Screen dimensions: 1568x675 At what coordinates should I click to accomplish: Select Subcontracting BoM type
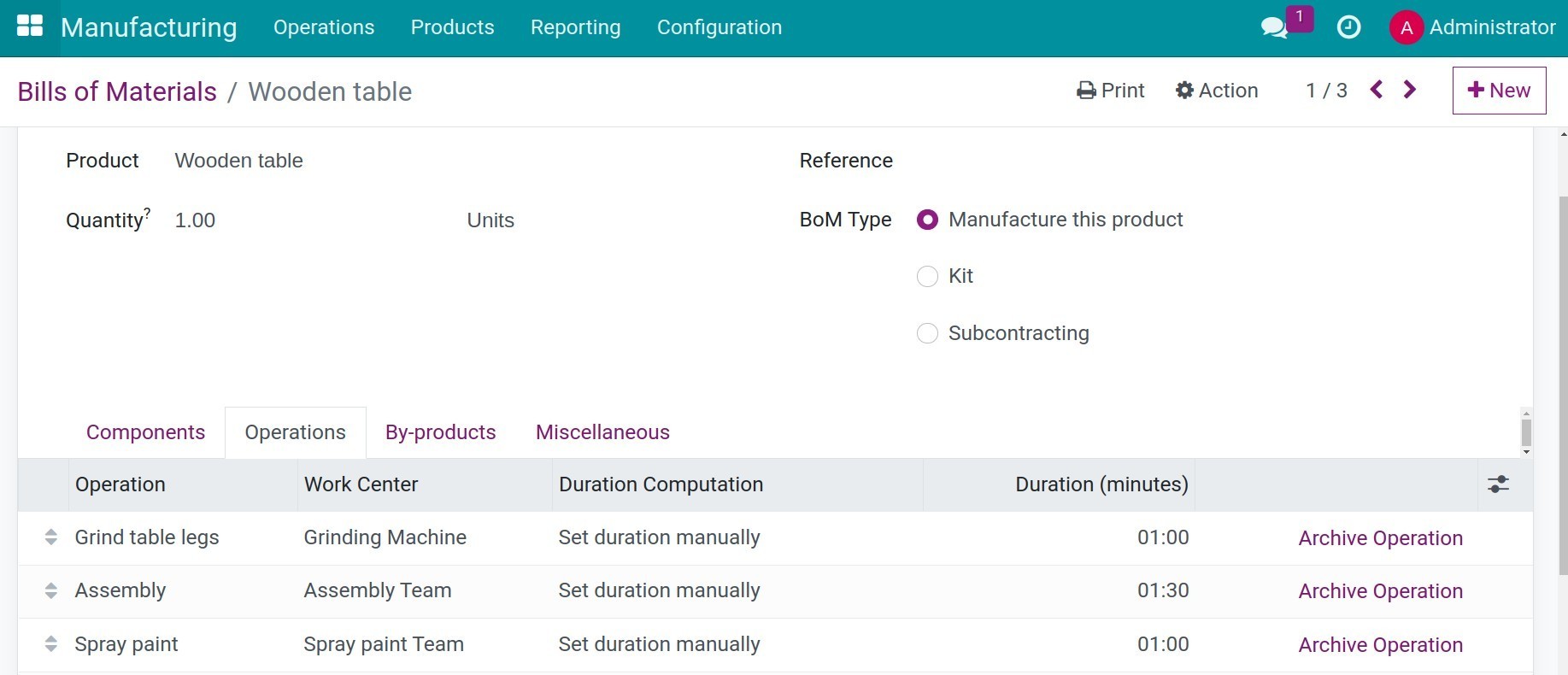point(927,333)
